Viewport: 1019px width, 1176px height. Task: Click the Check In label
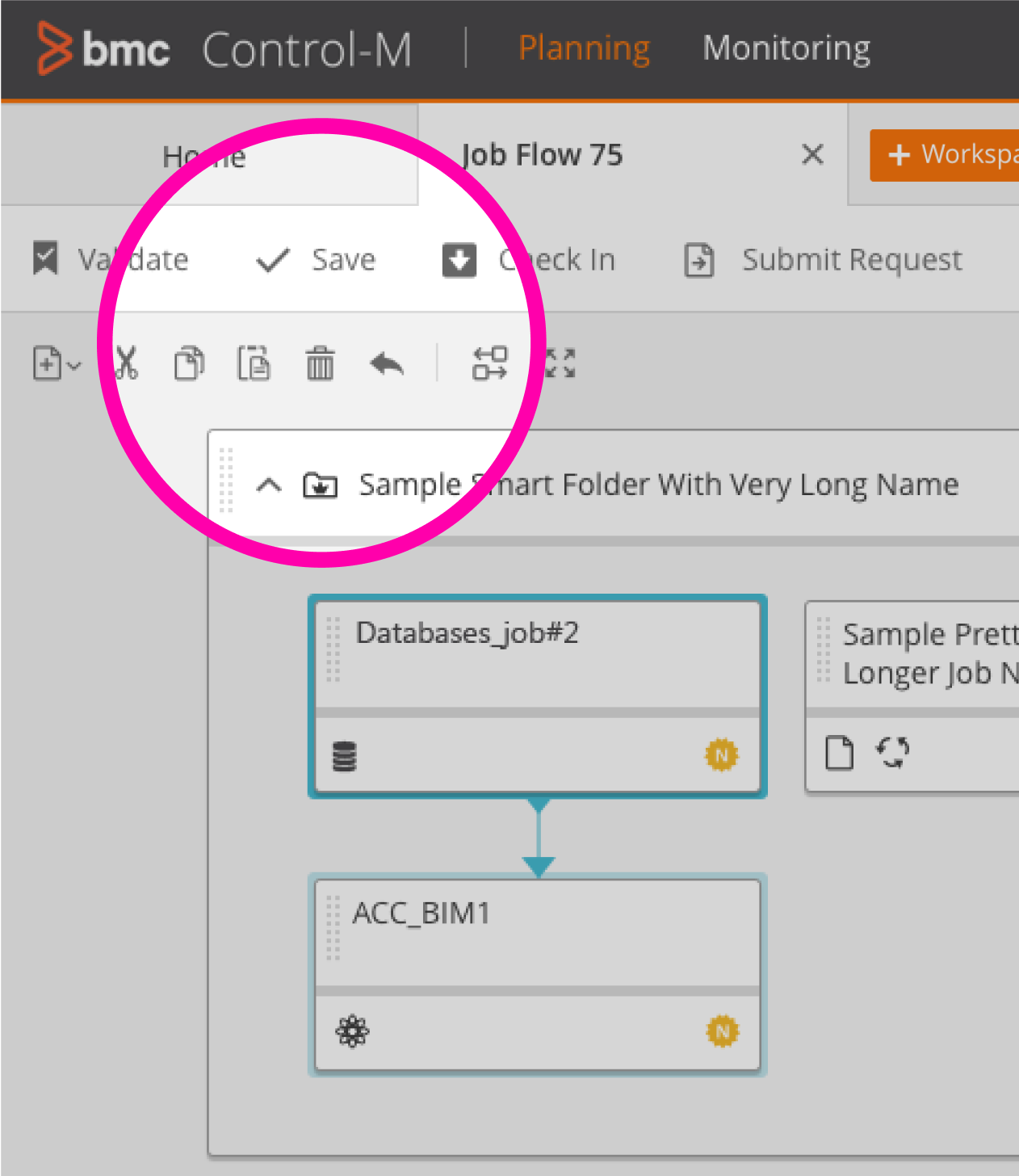[557, 259]
